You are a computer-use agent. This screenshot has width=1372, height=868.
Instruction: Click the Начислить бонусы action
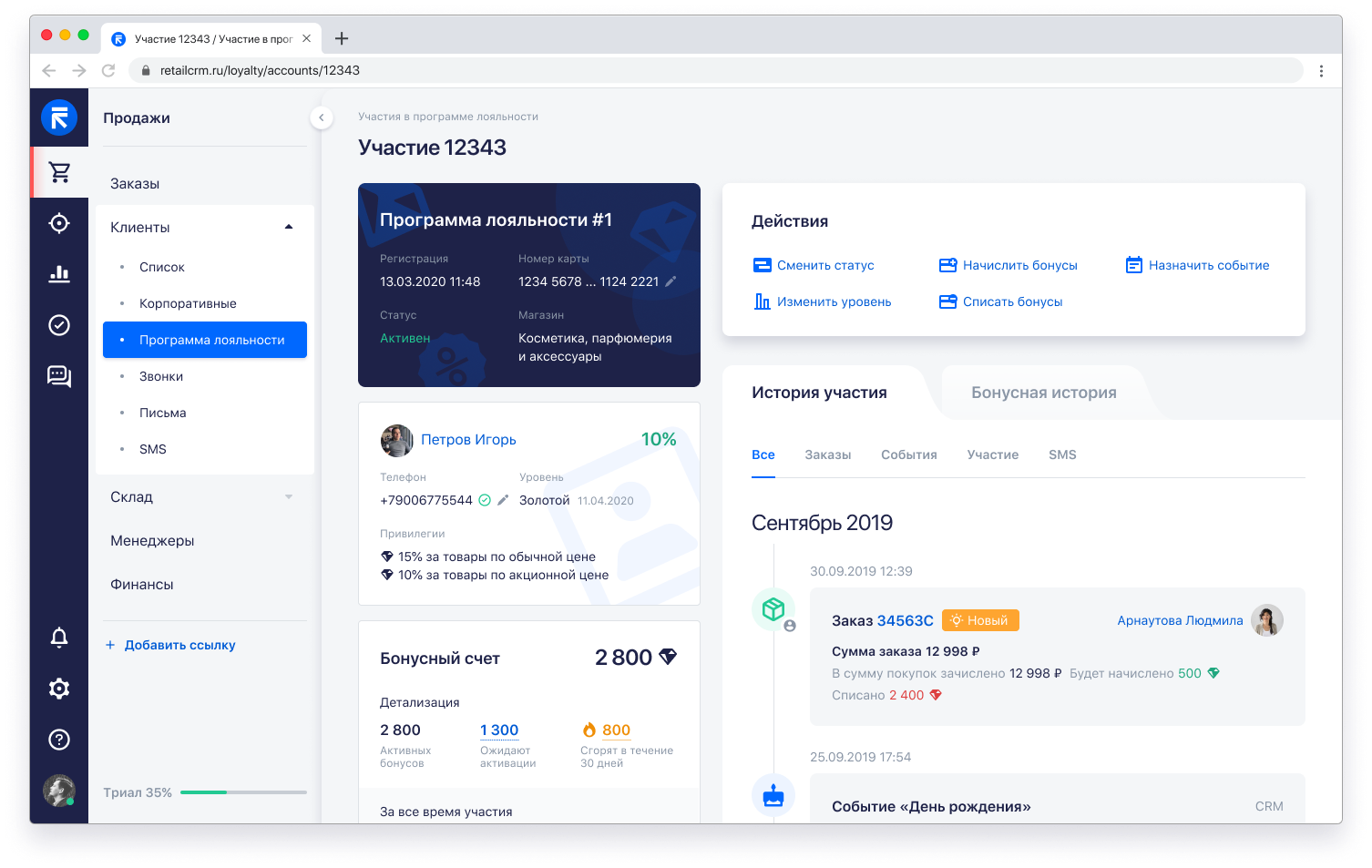(1019, 265)
